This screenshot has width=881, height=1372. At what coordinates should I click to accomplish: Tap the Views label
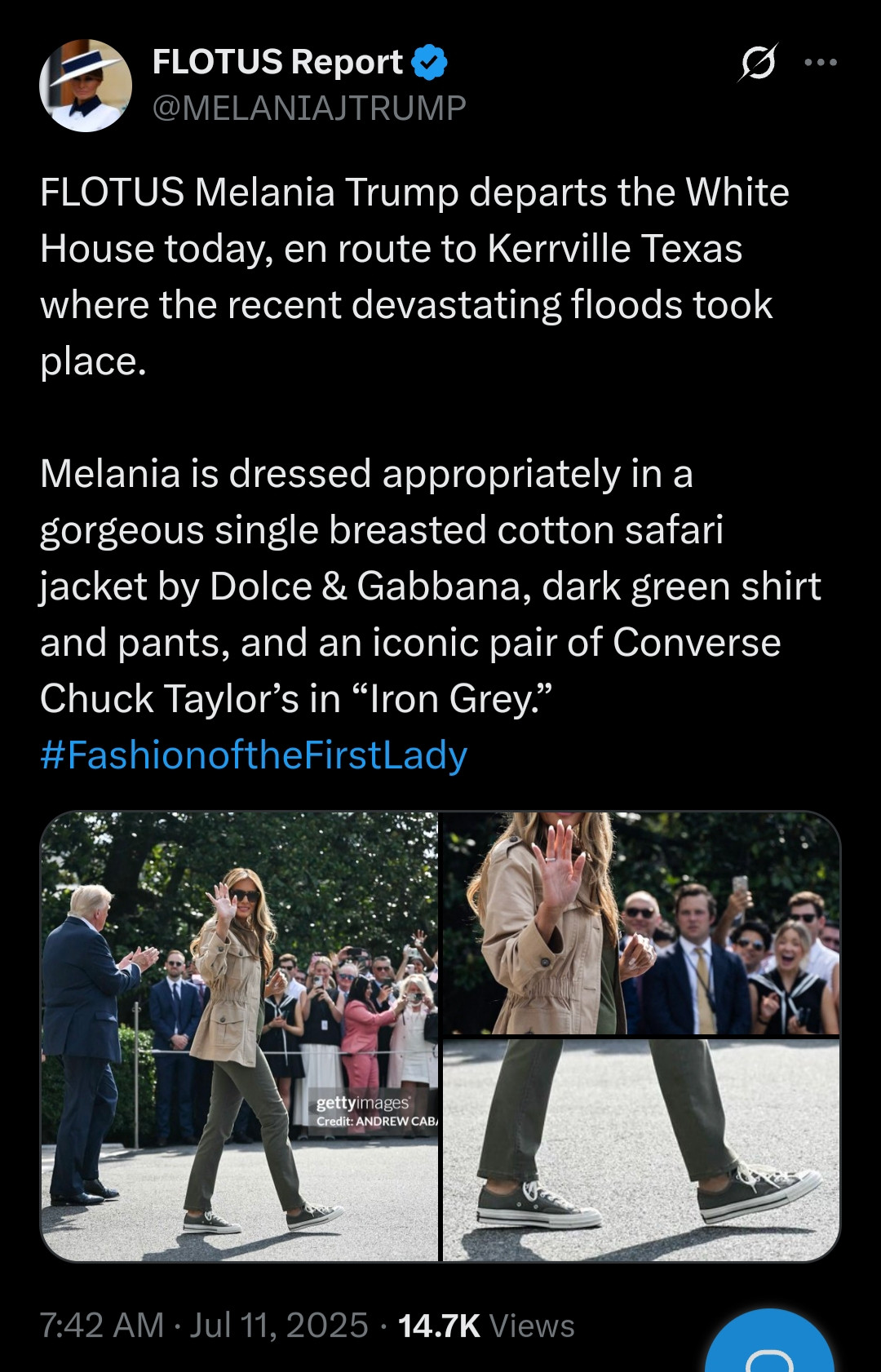tap(532, 1326)
